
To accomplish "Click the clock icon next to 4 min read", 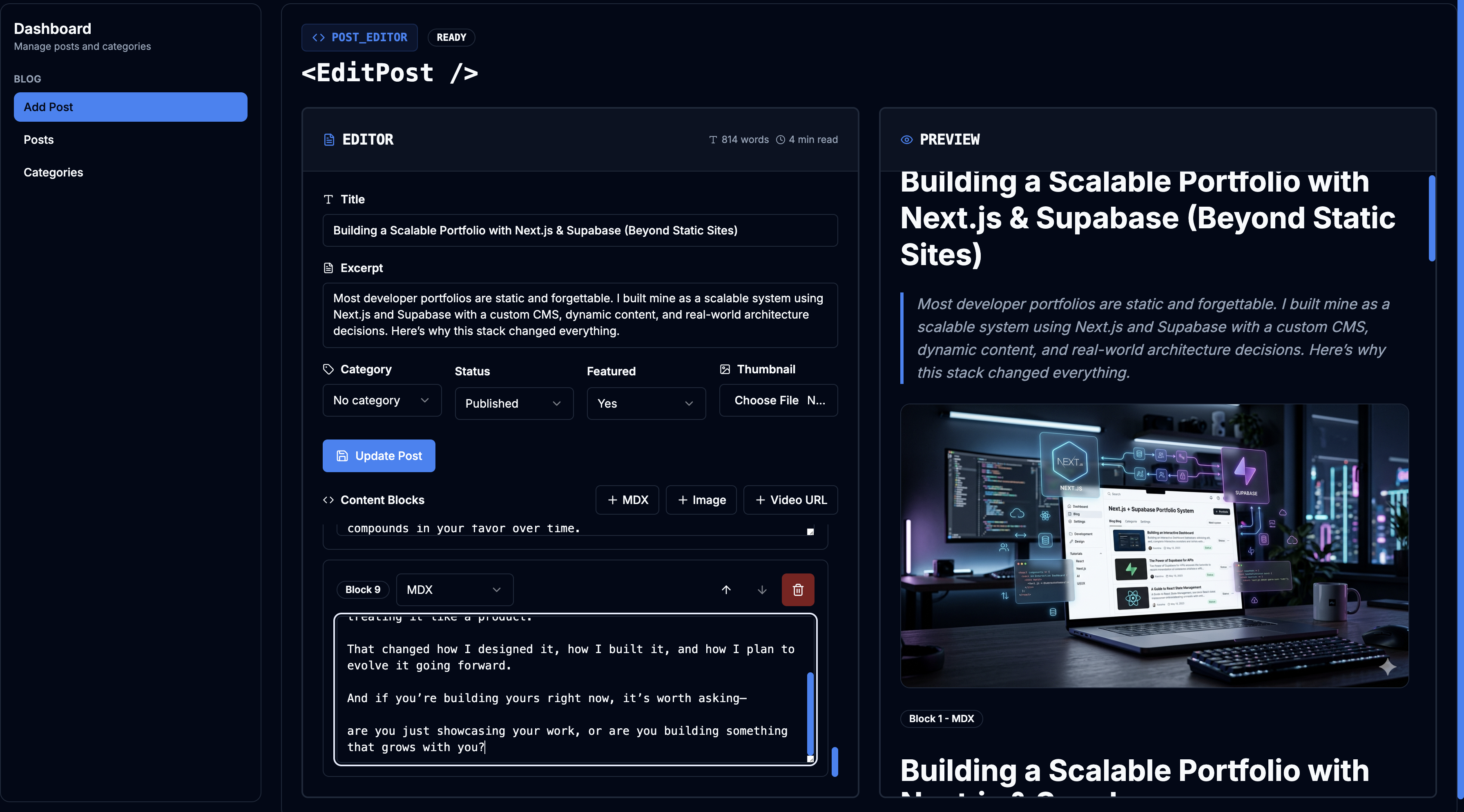I will click(x=781, y=140).
